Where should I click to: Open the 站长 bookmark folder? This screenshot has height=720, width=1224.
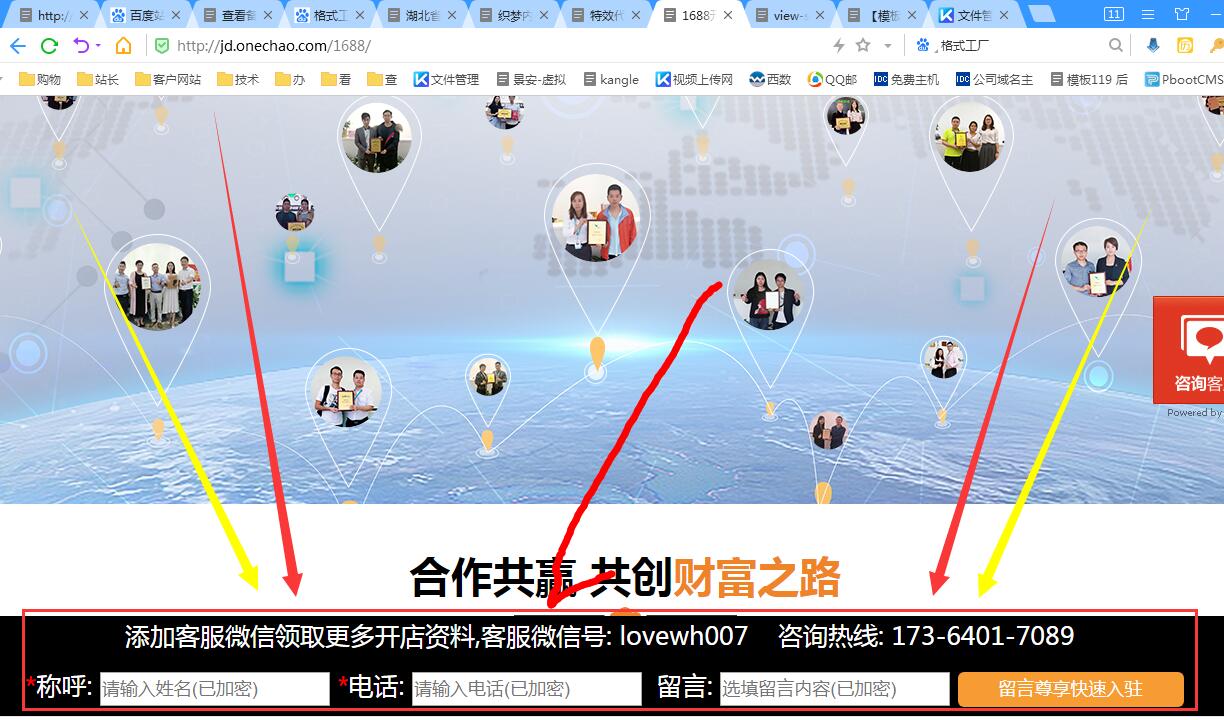coord(98,79)
